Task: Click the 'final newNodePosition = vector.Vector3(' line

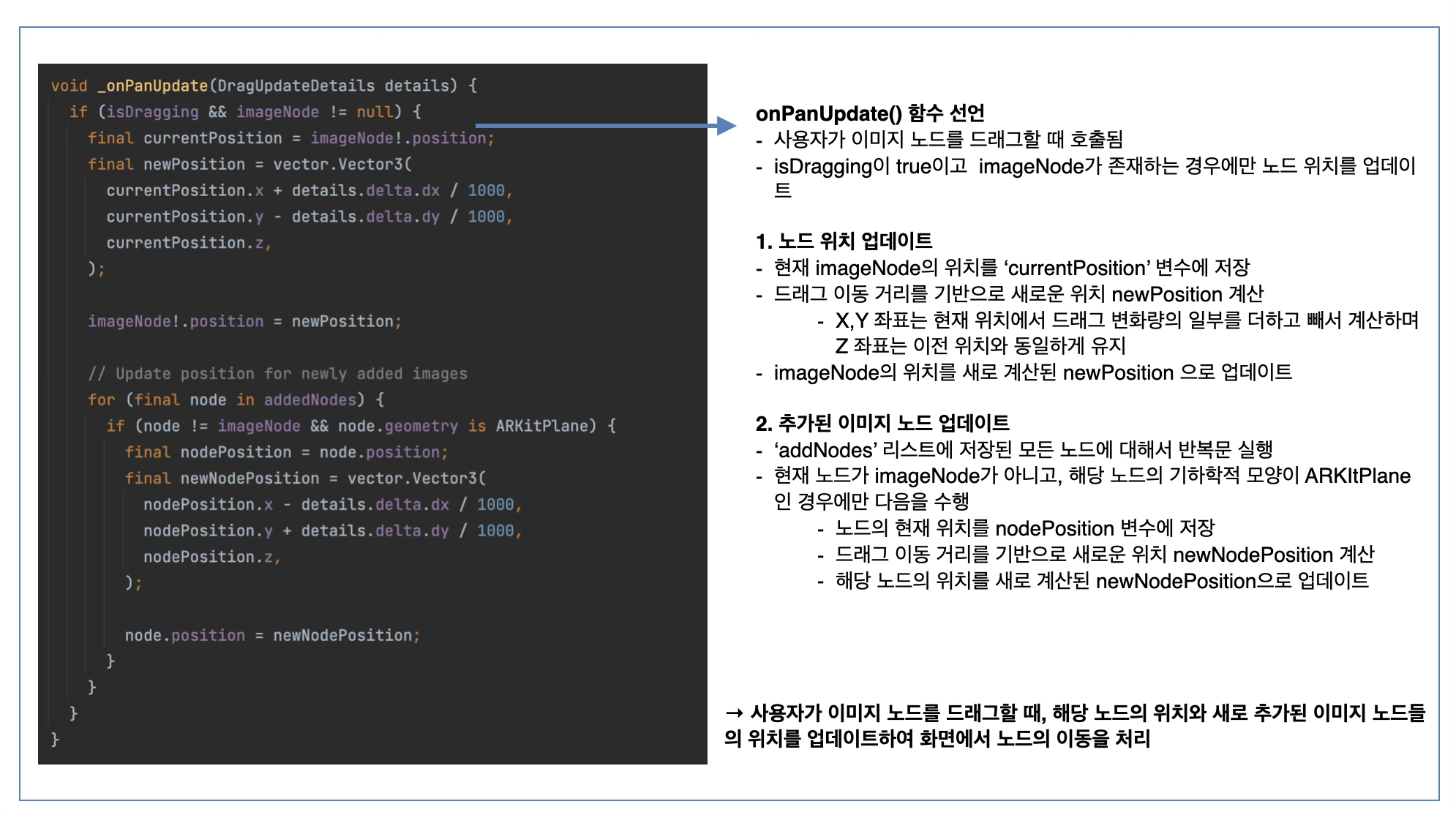Action: 305,478
